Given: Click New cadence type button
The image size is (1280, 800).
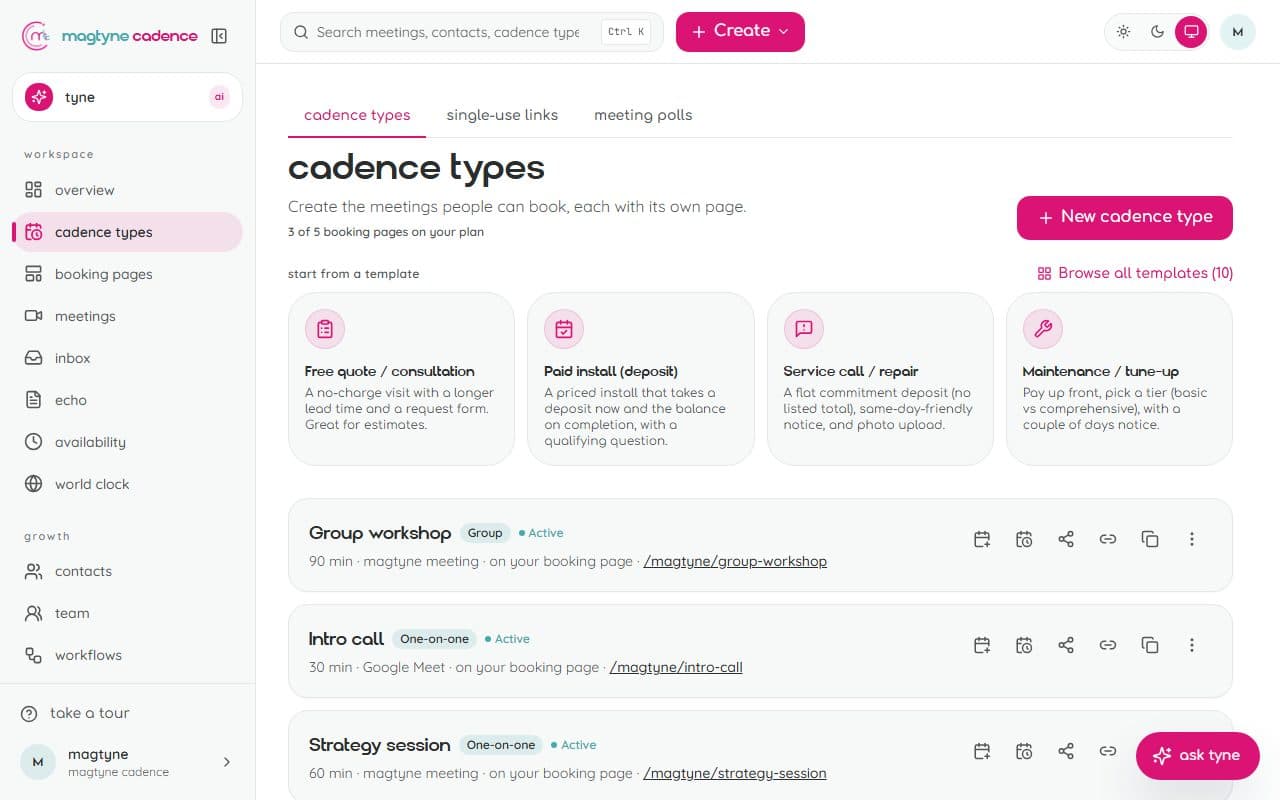Looking at the screenshot, I should [x=1125, y=217].
